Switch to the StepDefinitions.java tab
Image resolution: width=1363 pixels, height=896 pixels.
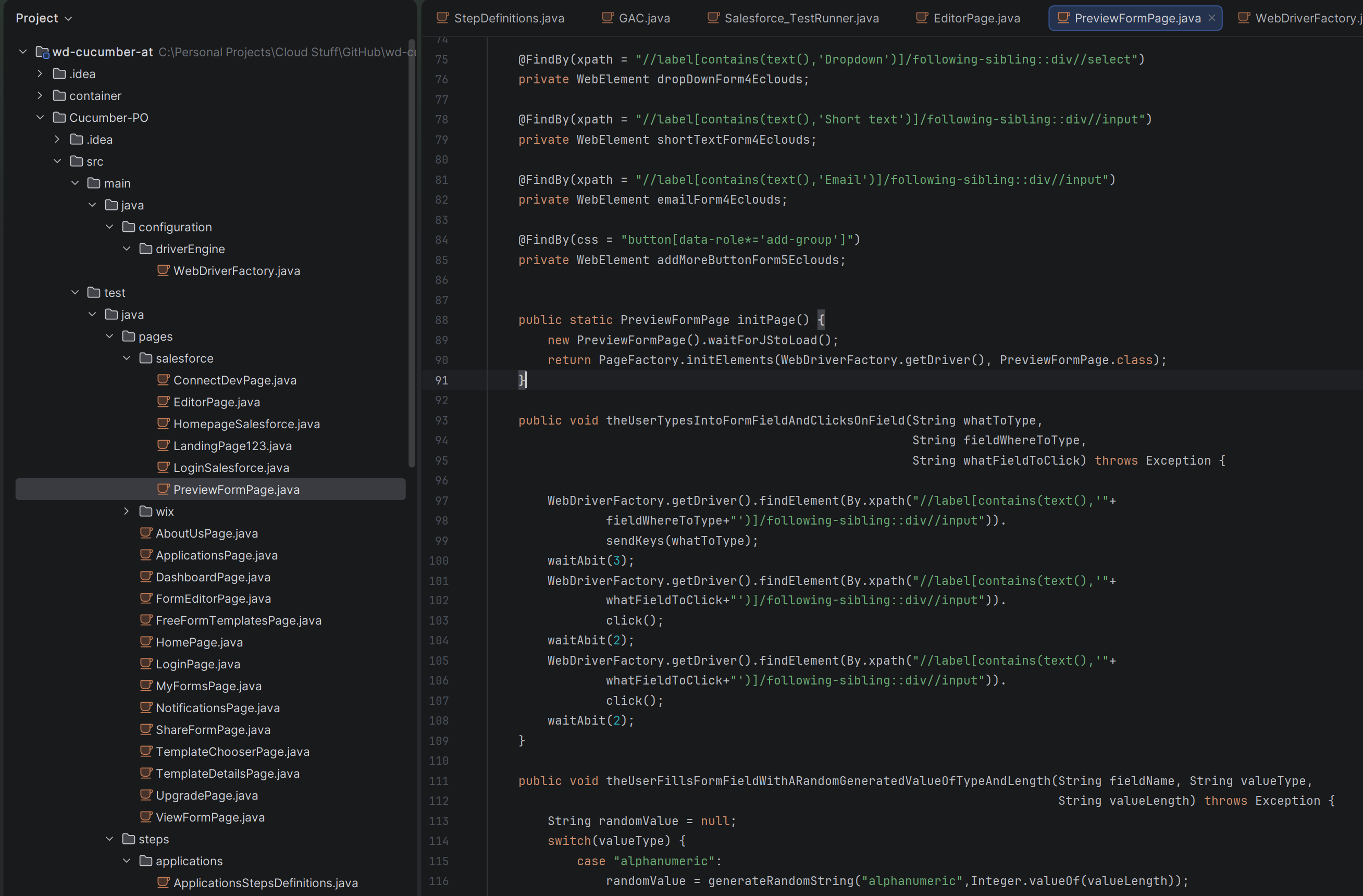point(501,18)
